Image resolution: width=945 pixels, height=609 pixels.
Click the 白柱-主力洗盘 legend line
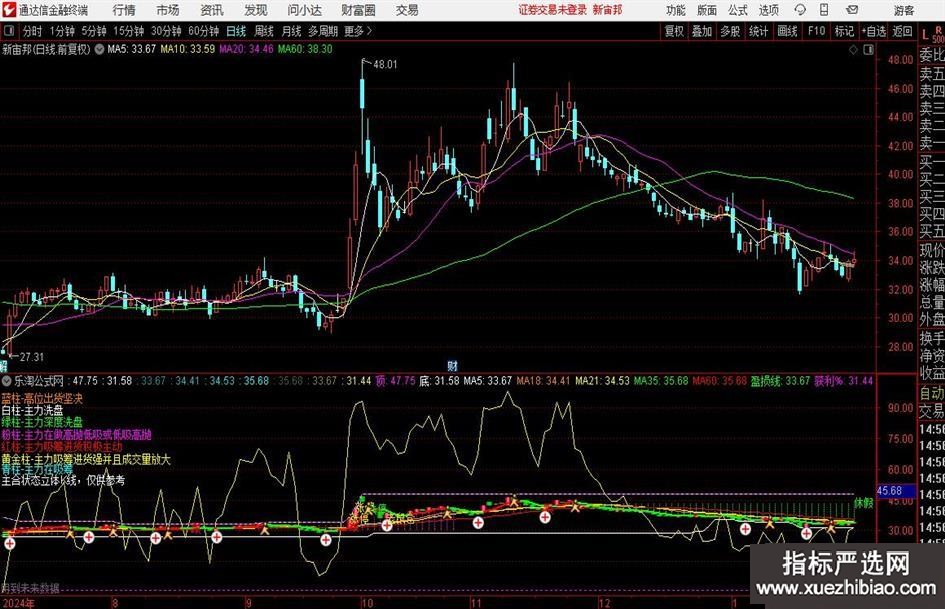33,410
